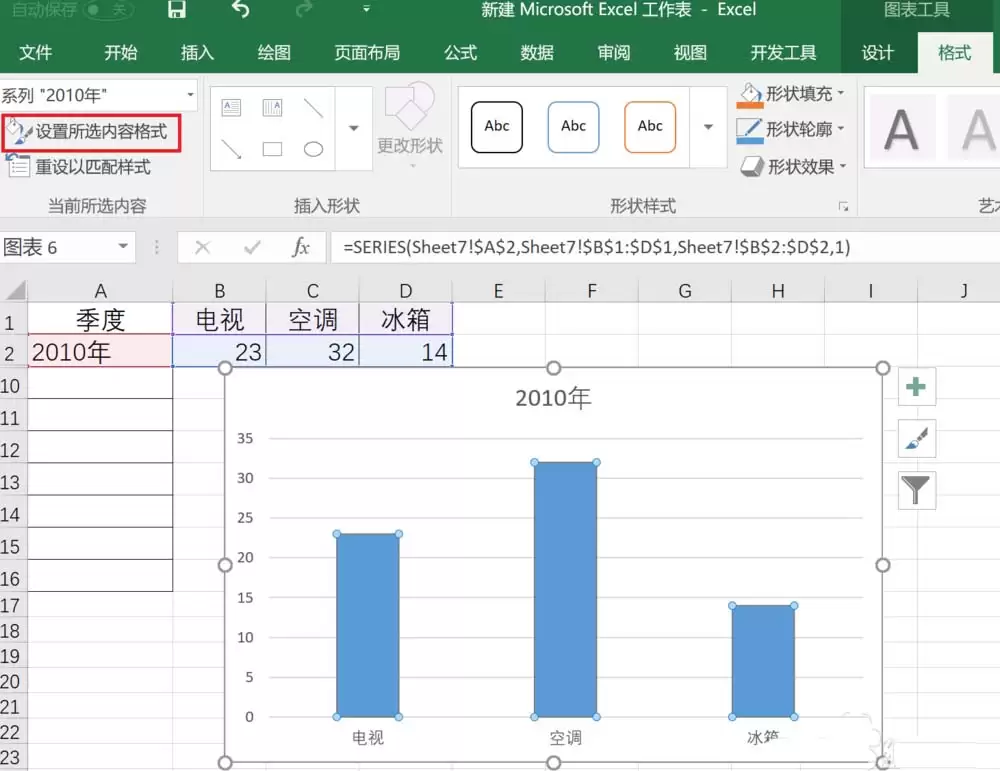
Task: Click the 电视 chart bar
Action: pyautogui.click(x=368, y=625)
